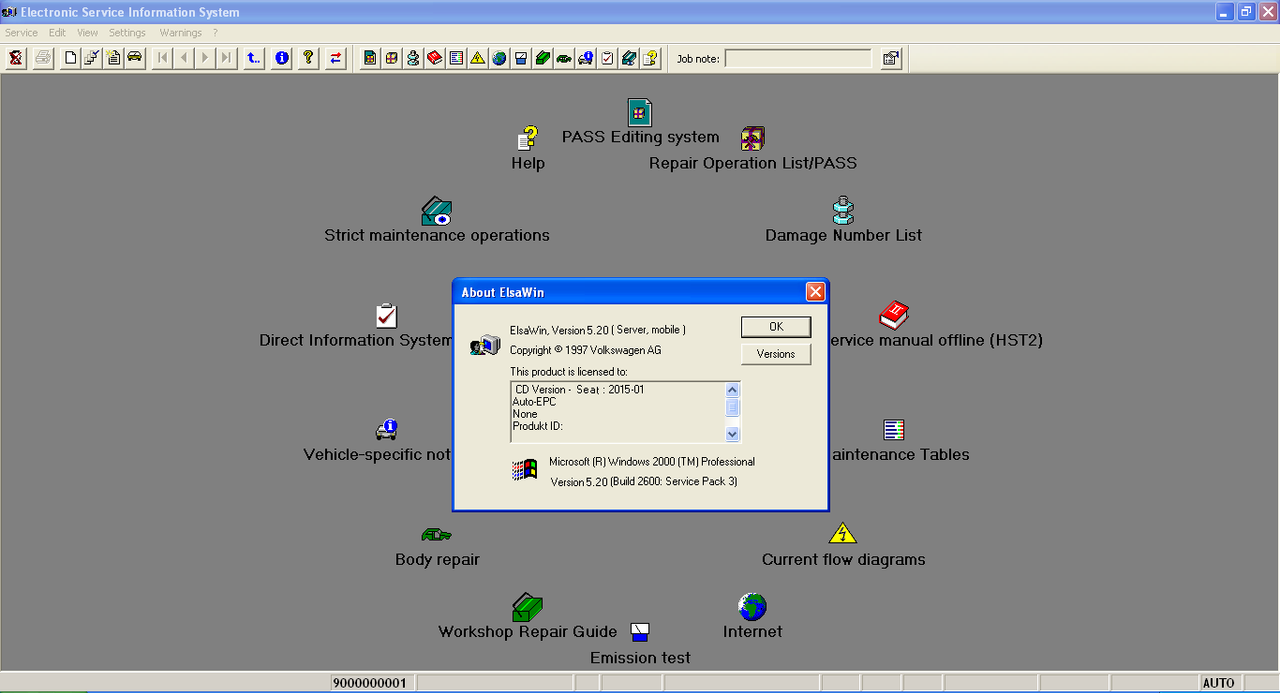The image size is (1280, 693).
Task: Click the last toolbar help document icon
Action: click(650, 58)
